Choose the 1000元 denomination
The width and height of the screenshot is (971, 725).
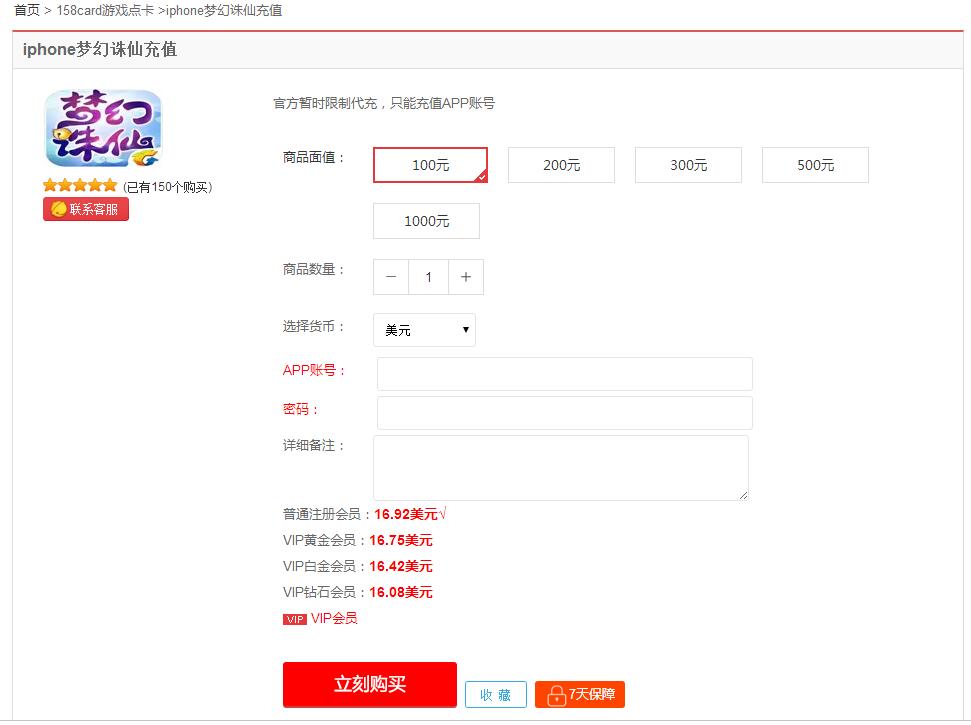[x=426, y=221]
